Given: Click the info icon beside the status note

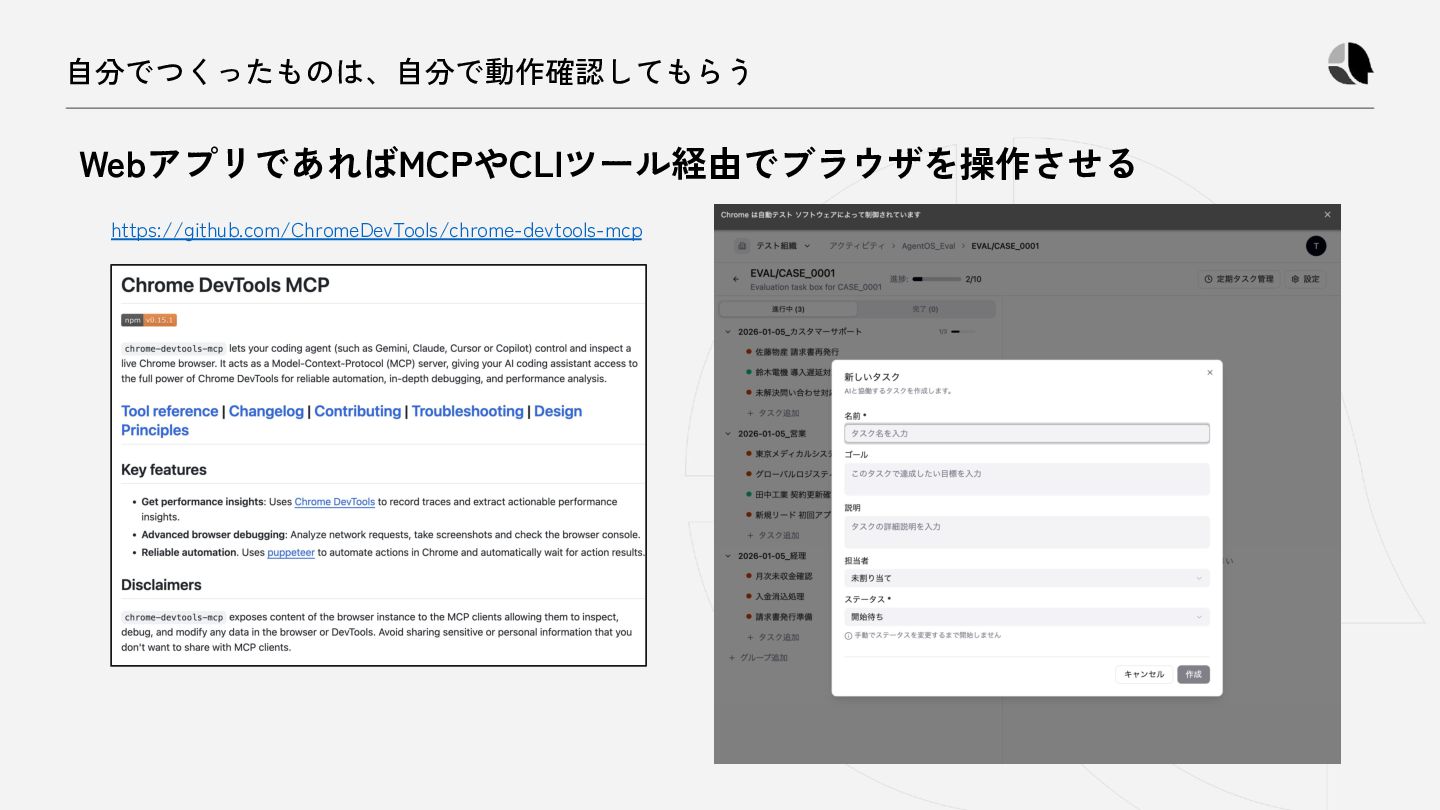Looking at the screenshot, I should click(x=848, y=635).
